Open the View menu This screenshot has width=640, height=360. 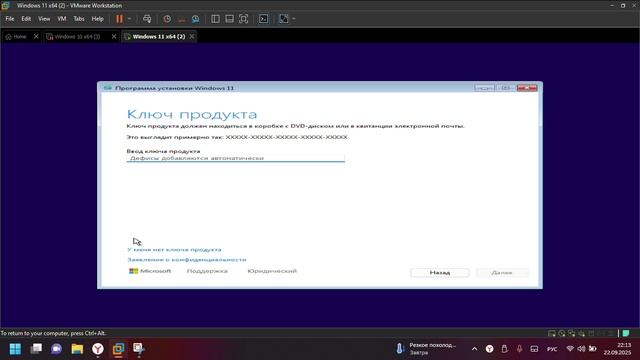44,19
